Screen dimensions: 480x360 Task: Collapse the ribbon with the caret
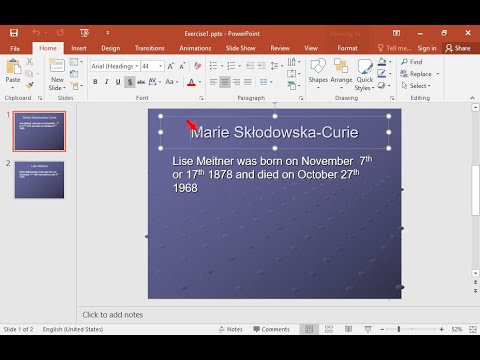472,98
